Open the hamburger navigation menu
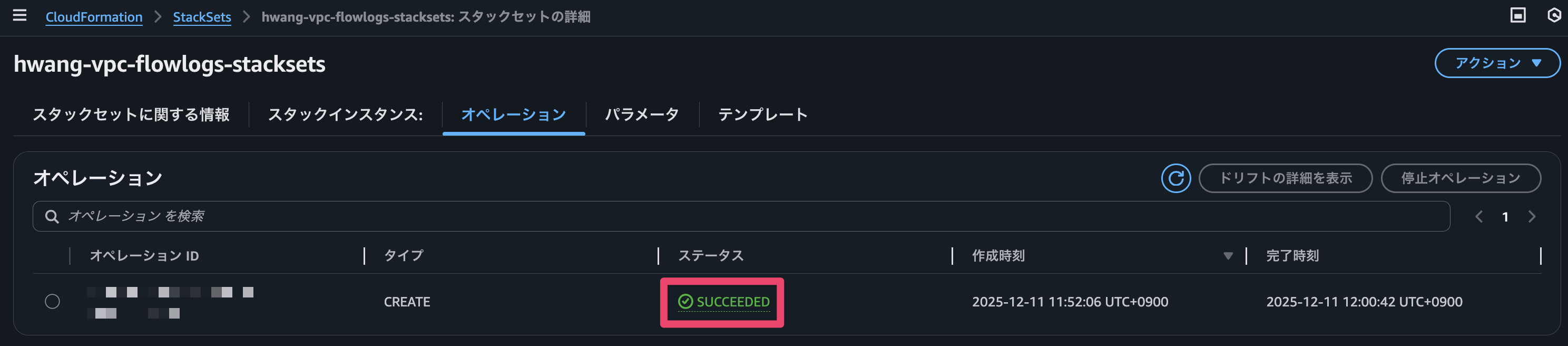This screenshot has height=346, width=1568. pyautogui.click(x=20, y=16)
